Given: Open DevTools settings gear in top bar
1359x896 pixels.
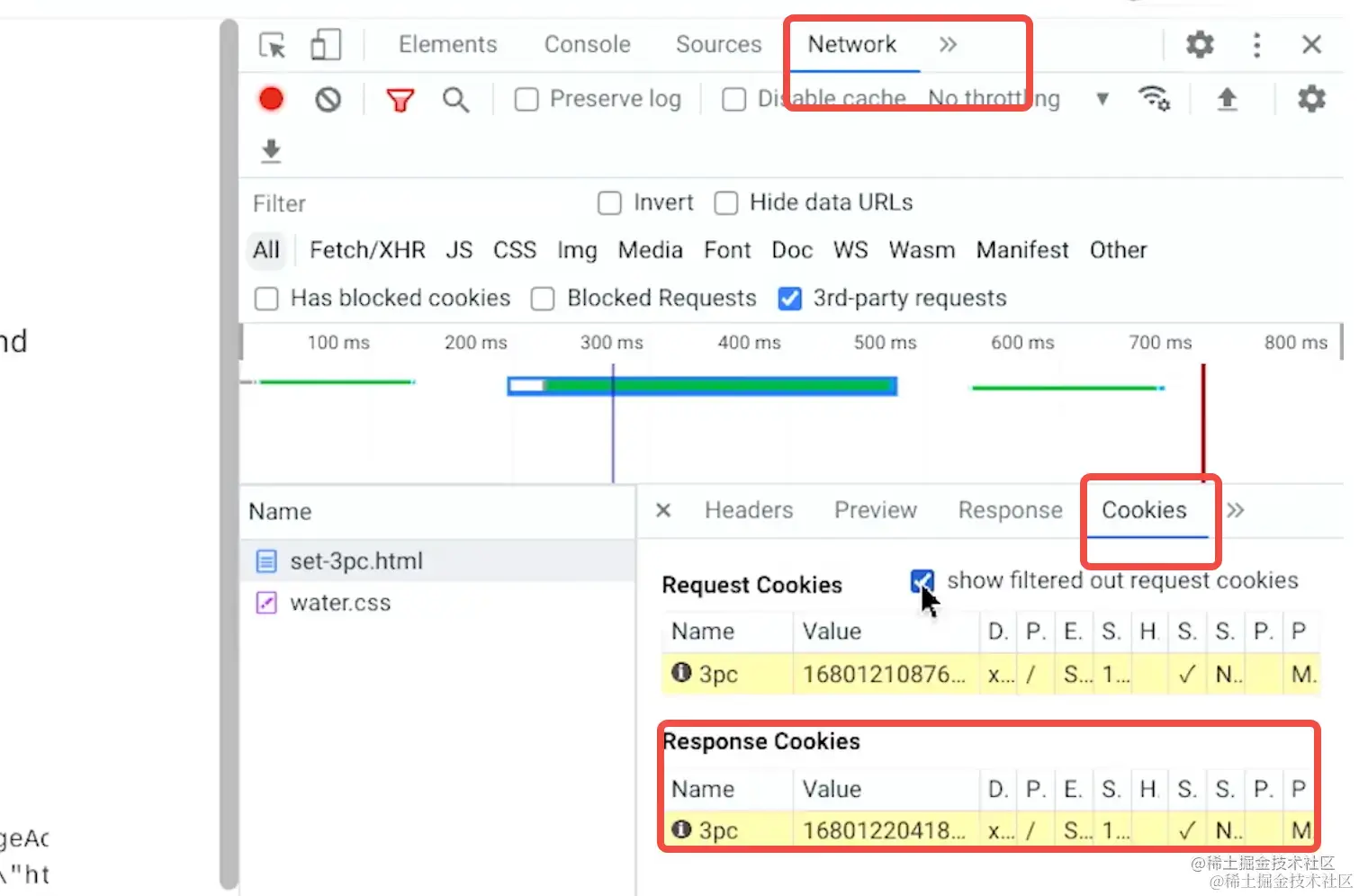Looking at the screenshot, I should click(1200, 44).
